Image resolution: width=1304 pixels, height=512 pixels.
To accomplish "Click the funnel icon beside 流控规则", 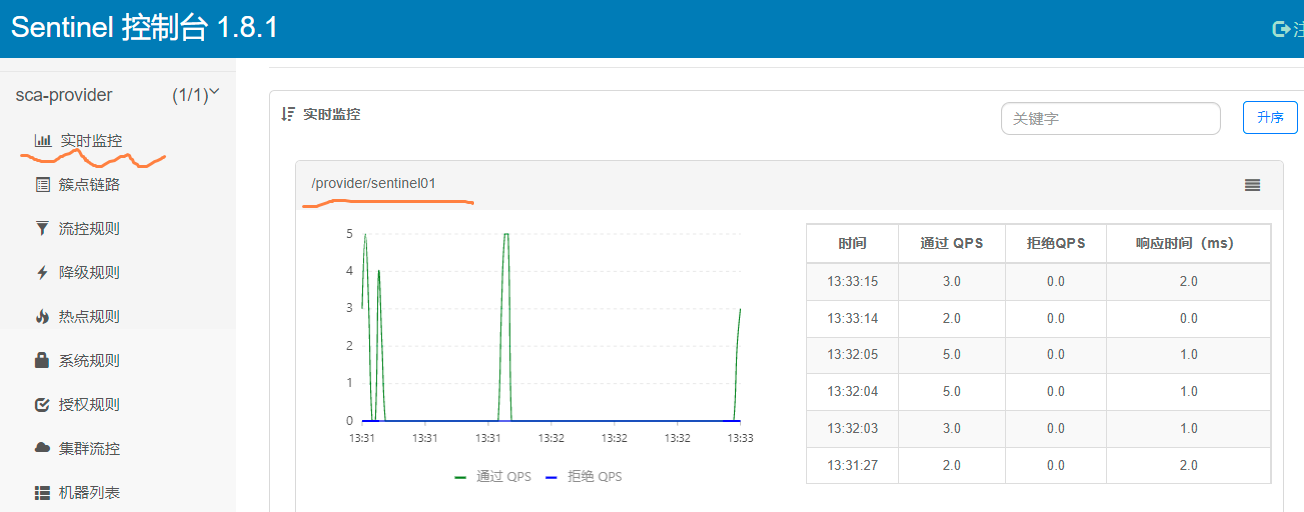I will [42, 229].
